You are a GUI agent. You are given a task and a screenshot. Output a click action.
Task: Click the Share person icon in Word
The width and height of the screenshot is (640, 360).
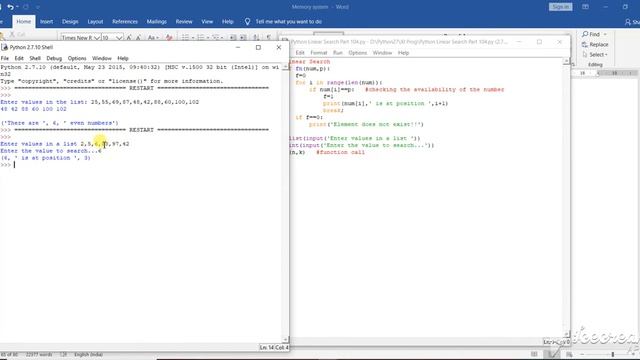point(628,22)
